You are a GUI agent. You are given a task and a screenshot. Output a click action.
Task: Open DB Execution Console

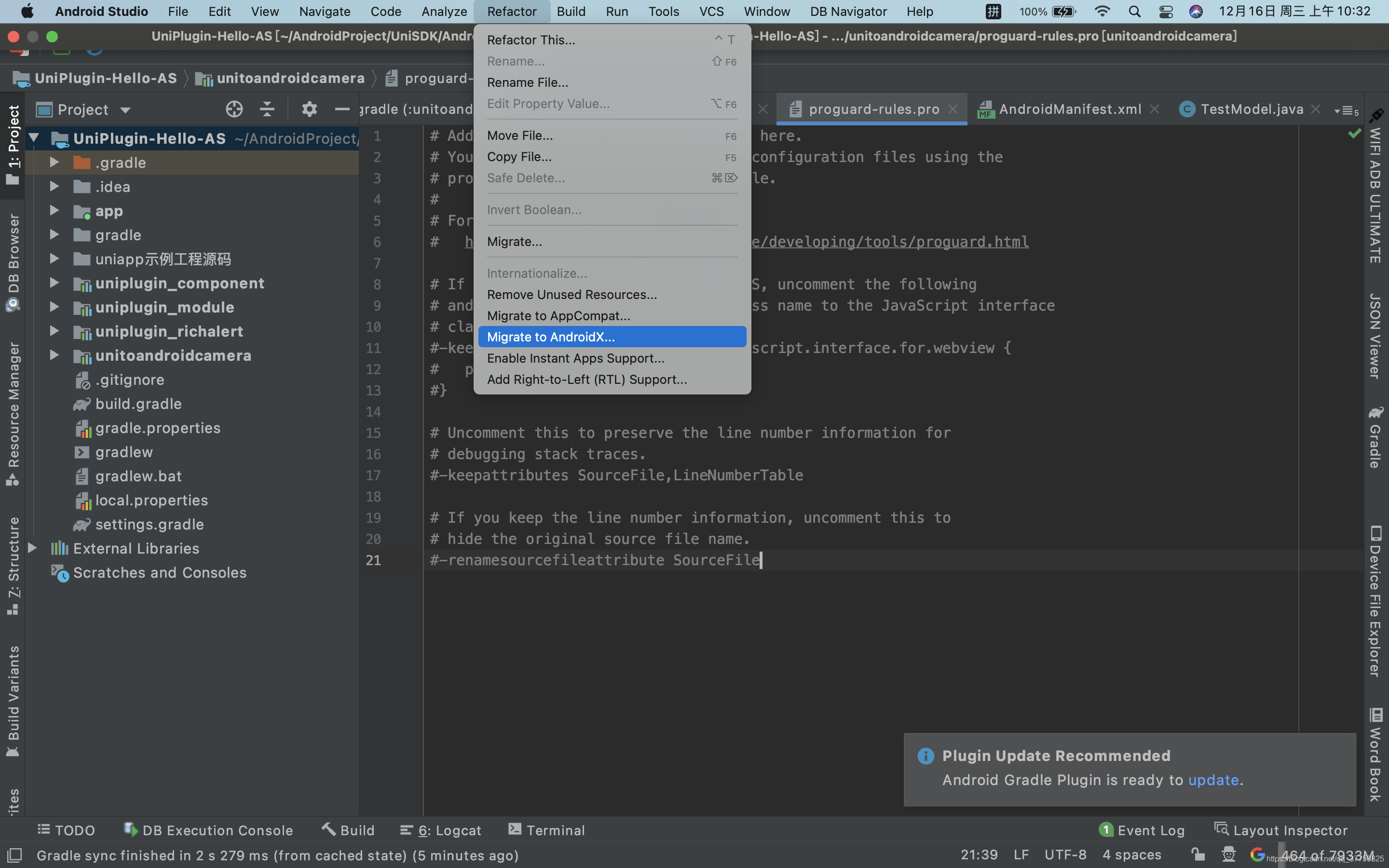click(208, 830)
